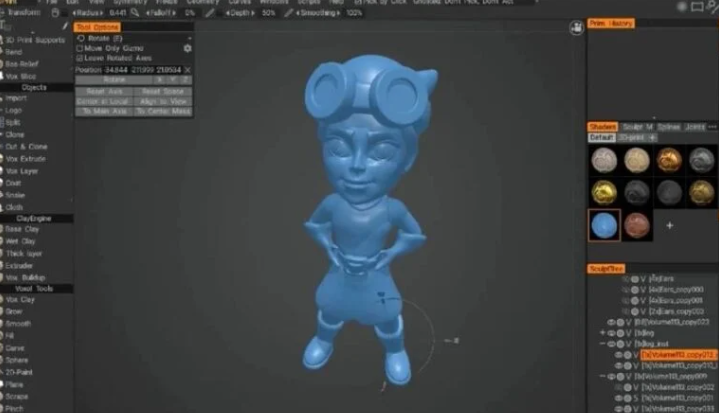The height and width of the screenshot is (413, 719).
Task: Select the Base Clay tool
Action: (x=24, y=229)
